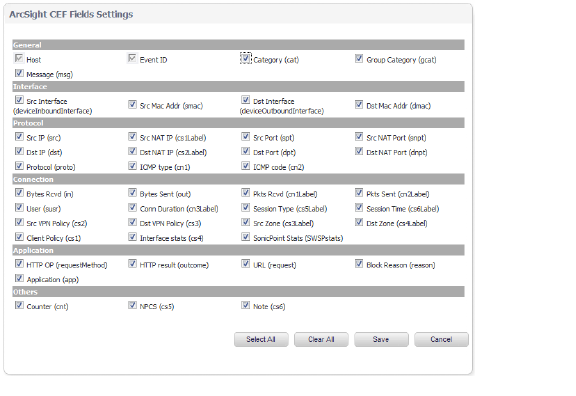576x396 pixels.
Task: Toggle the Host checkbox
Action: [19, 58]
